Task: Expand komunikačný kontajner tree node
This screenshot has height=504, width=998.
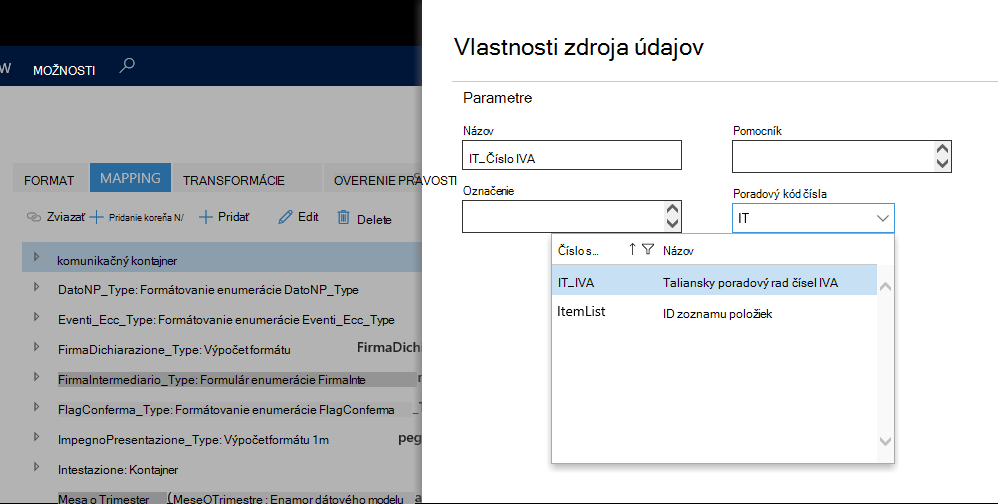Action: click(37, 256)
